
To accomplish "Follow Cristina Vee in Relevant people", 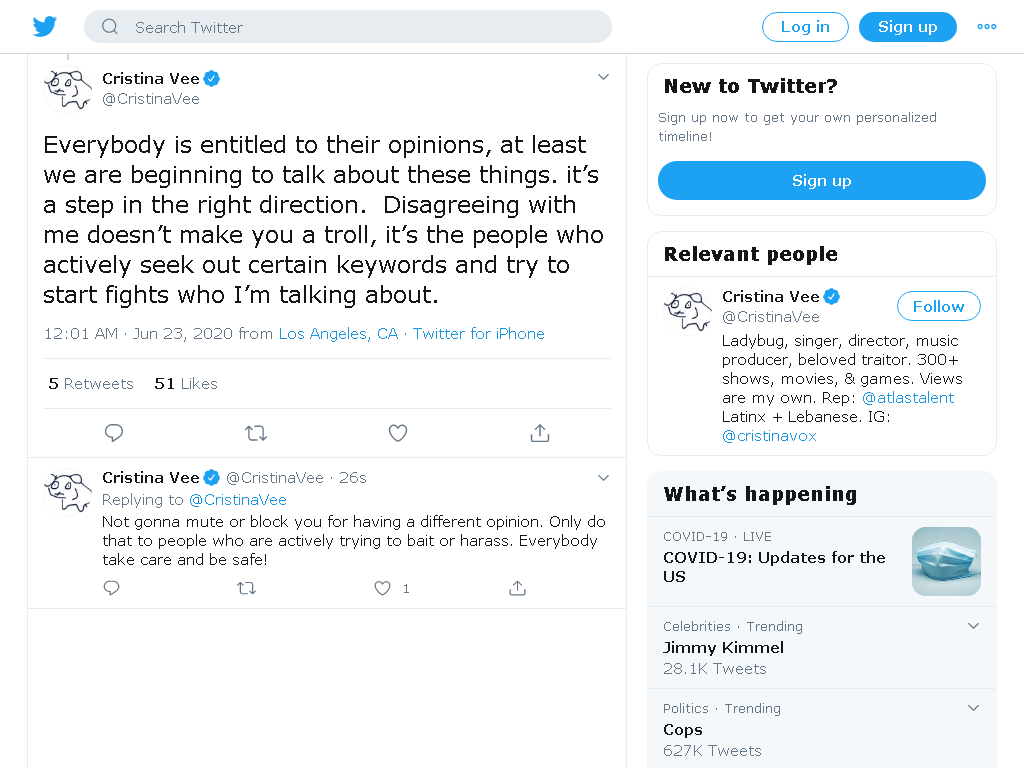I will pyautogui.click(x=938, y=306).
